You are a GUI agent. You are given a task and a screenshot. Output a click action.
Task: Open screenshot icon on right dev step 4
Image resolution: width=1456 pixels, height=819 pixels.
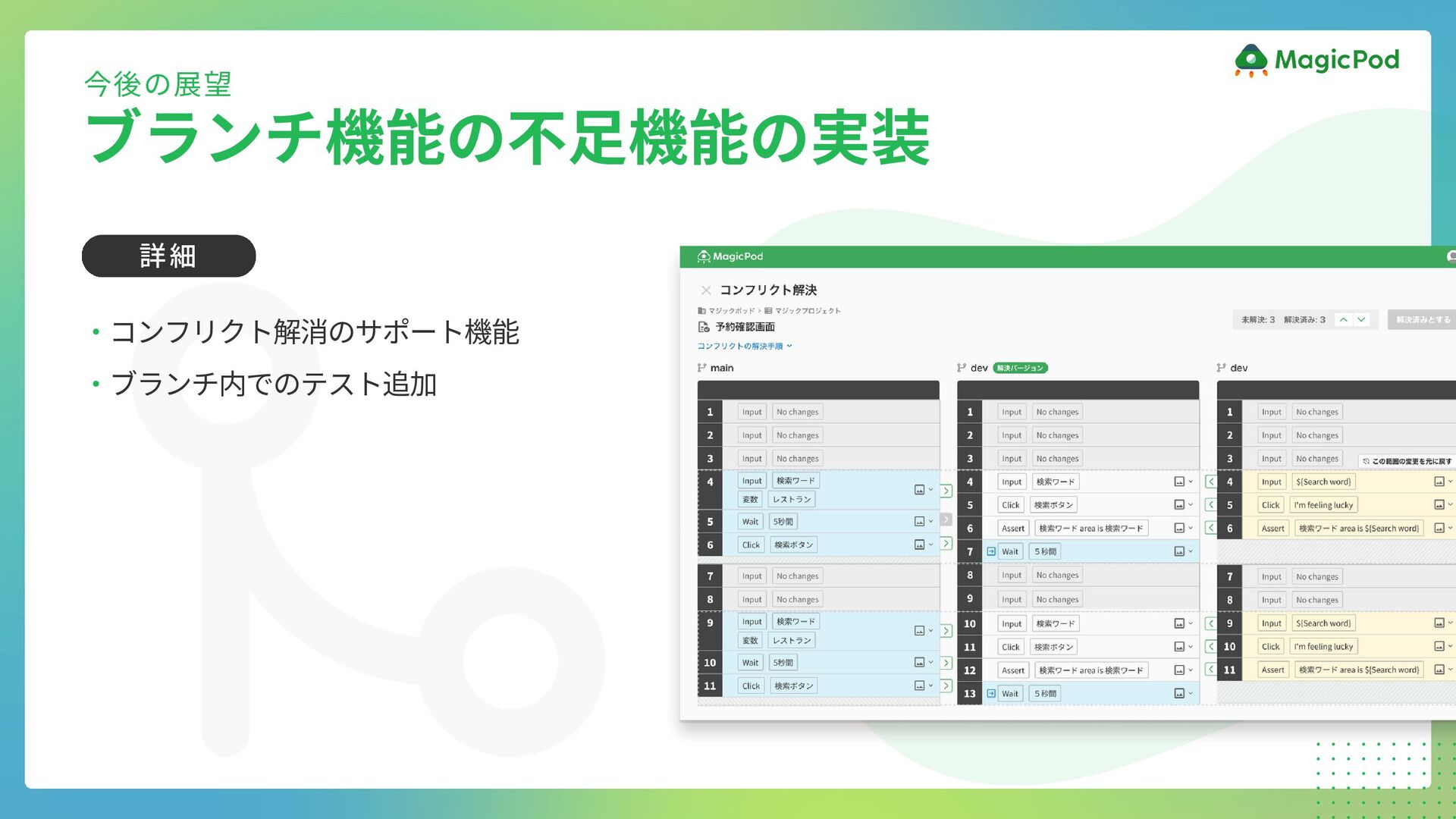click(1439, 482)
